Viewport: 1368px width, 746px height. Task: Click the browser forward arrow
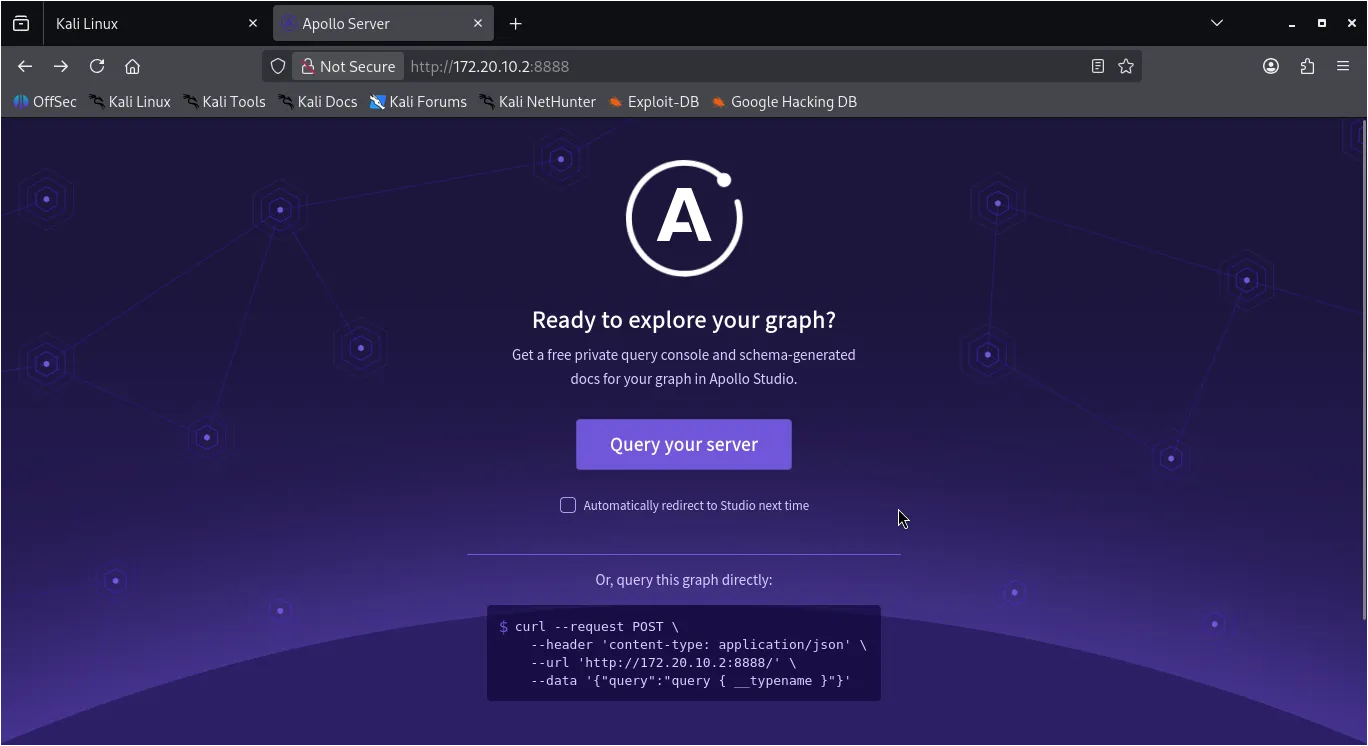[x=61, y=66]
